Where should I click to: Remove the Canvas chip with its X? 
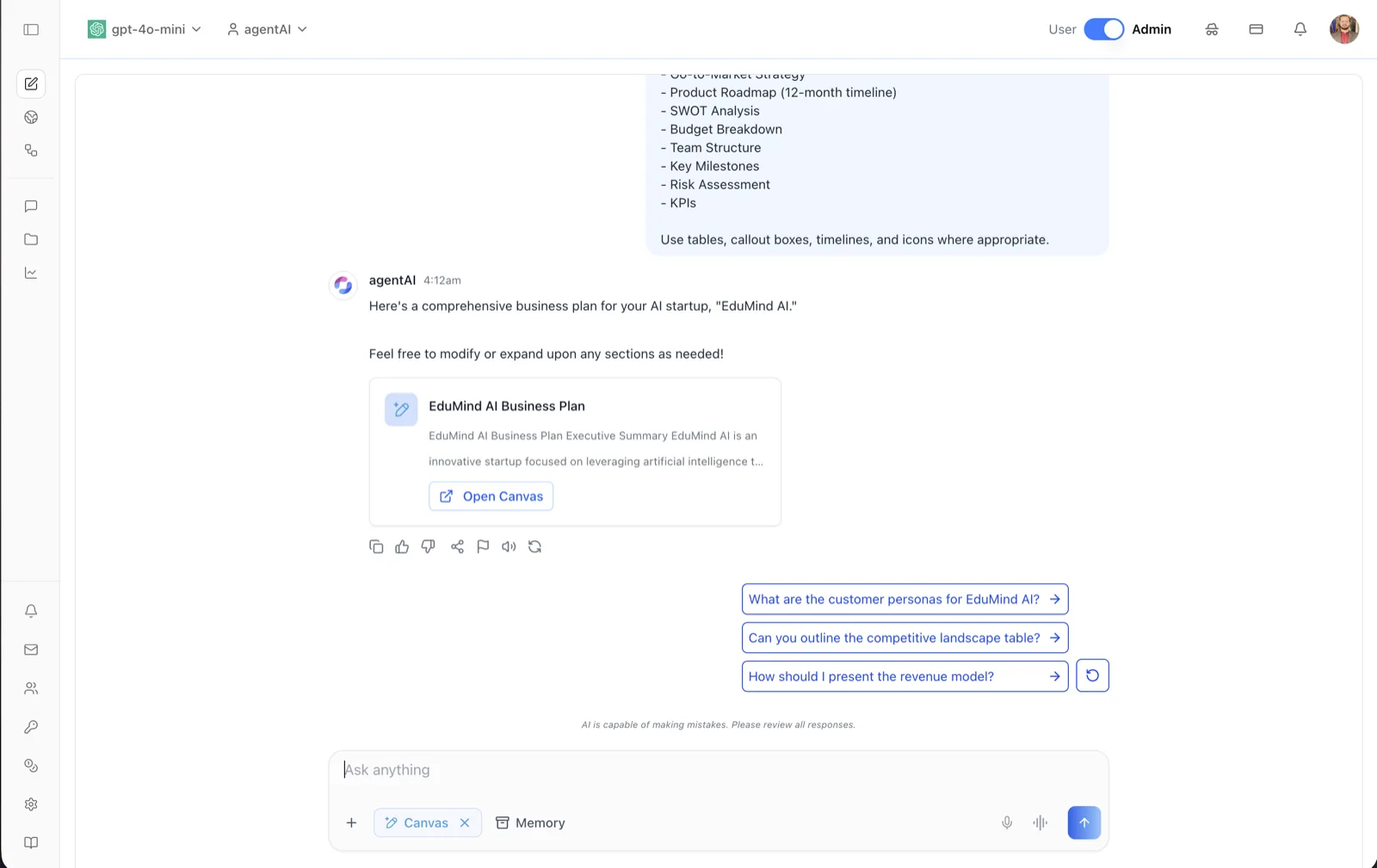tap(465, 822)
